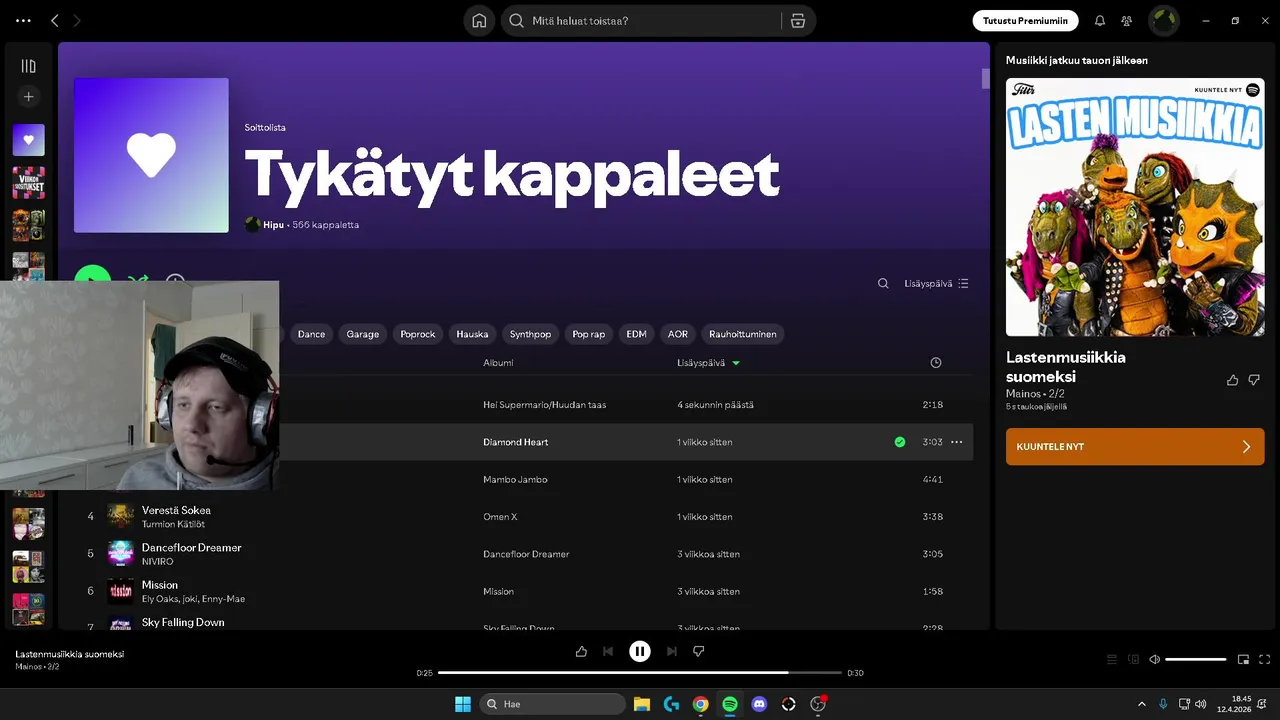Select the Synthpop filter chip
Viewport: 1280px width, 720px height.
pyautogui.click(x=530, y=334)
